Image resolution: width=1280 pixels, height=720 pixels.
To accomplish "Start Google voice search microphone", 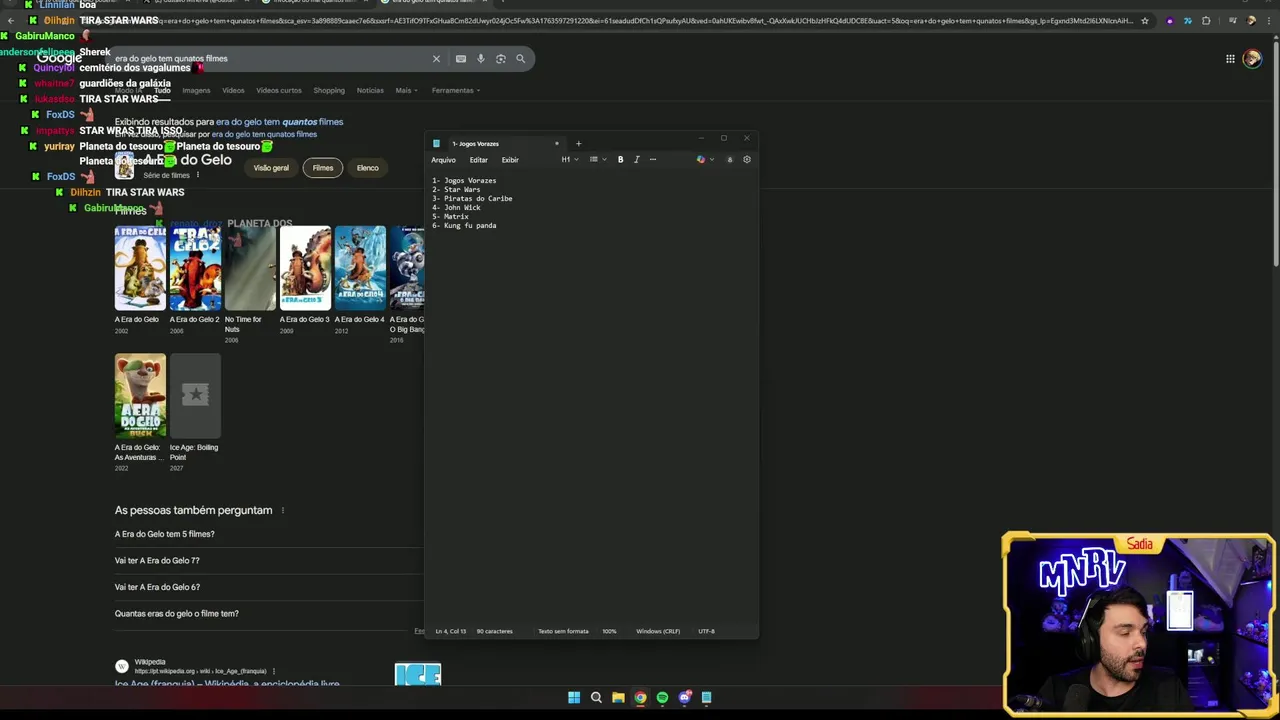I will (x=481, y=59).
